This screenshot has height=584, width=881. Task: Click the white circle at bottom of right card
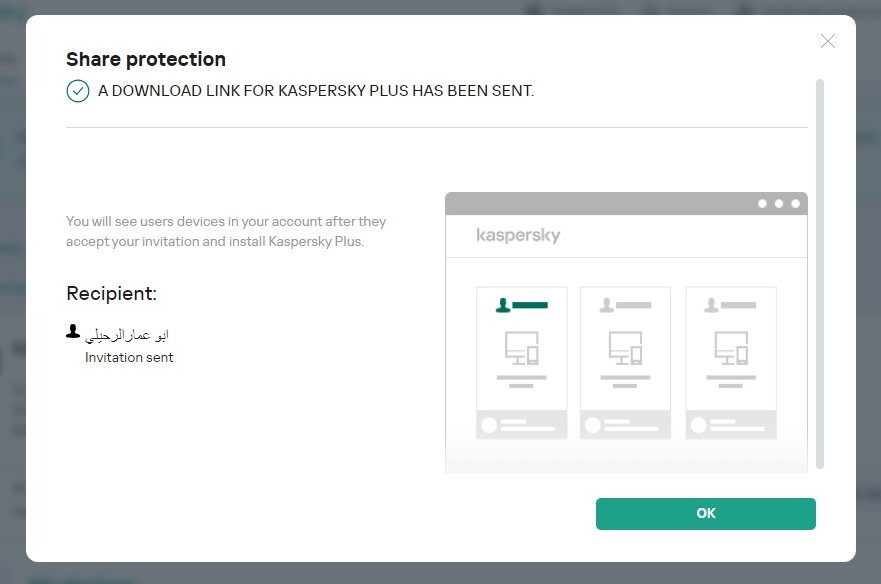click(697, 425)
